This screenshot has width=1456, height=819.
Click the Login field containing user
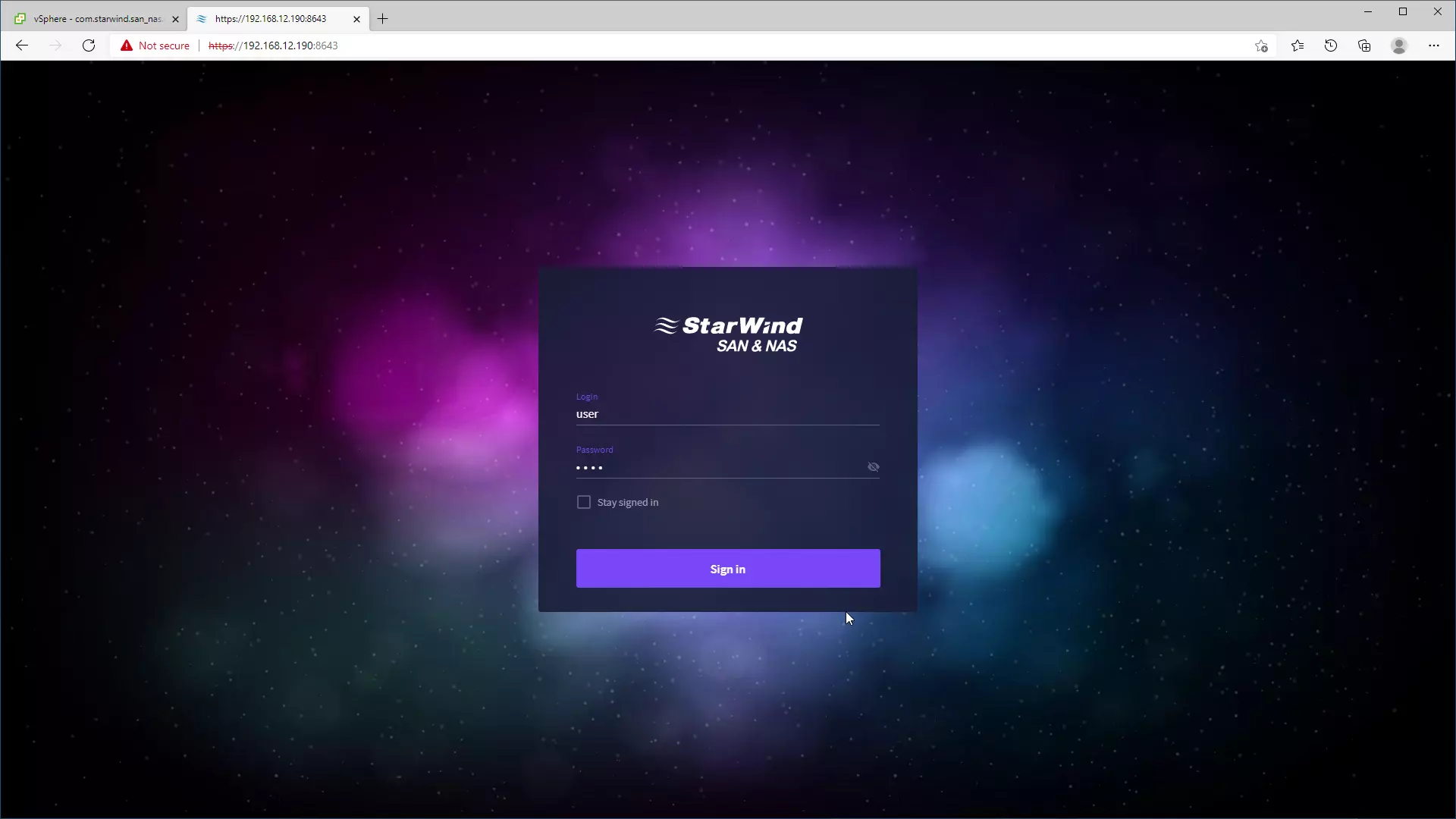click(x=727, y=414)
